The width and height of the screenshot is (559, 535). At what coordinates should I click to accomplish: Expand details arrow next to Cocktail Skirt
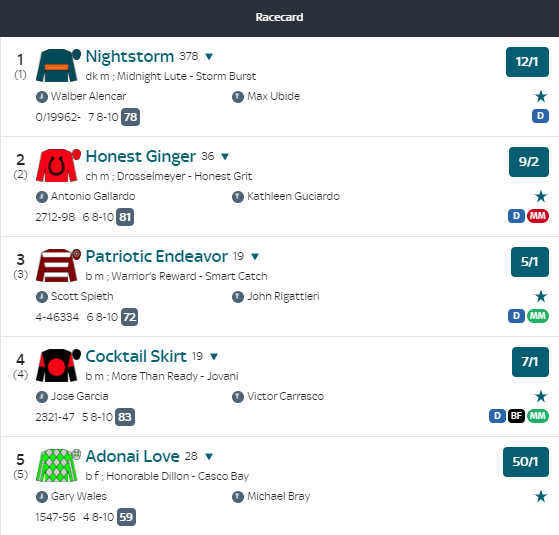[214, 356]
